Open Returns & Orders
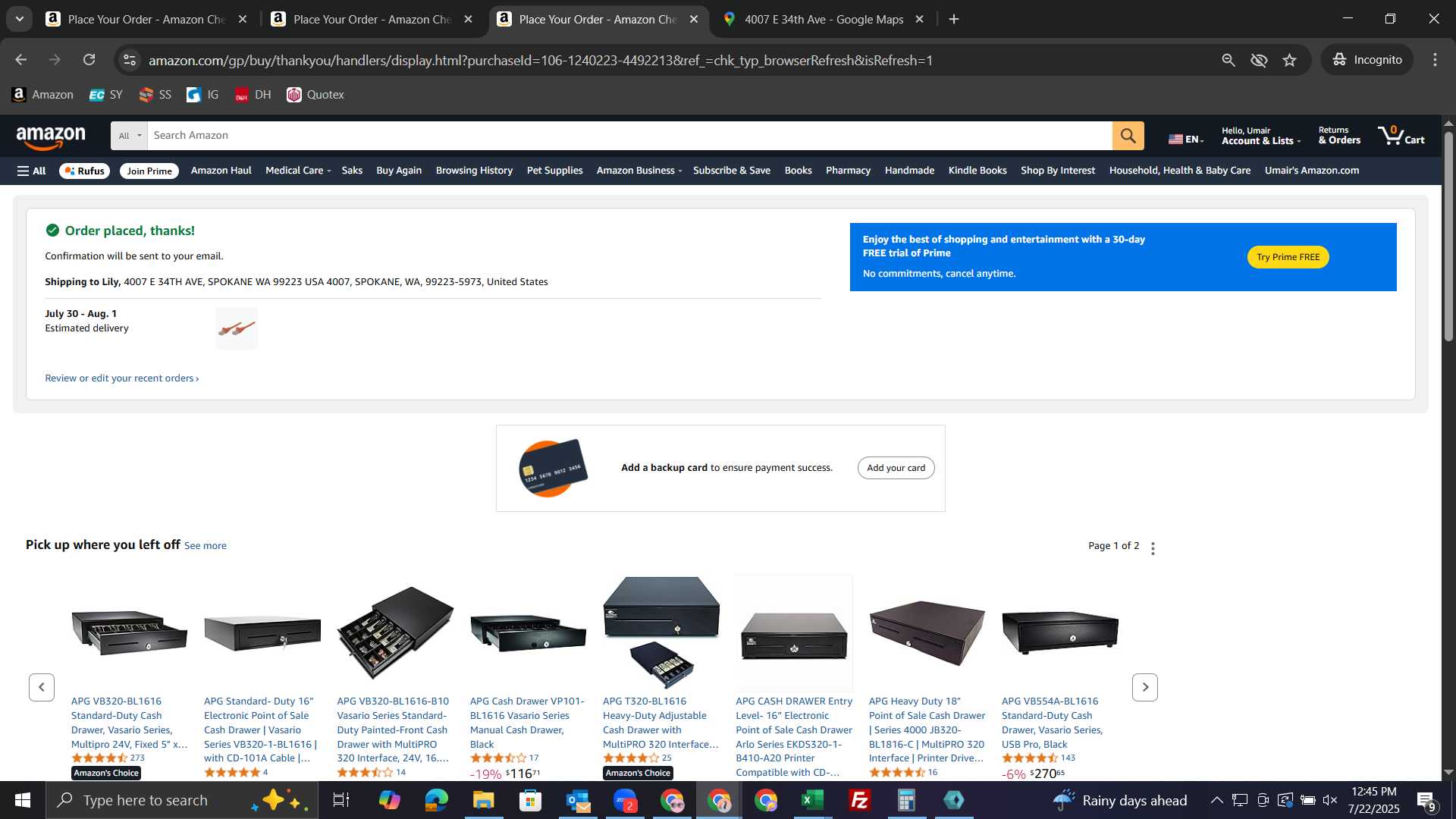This screenshot has height=819, width=1456. 1339,136
